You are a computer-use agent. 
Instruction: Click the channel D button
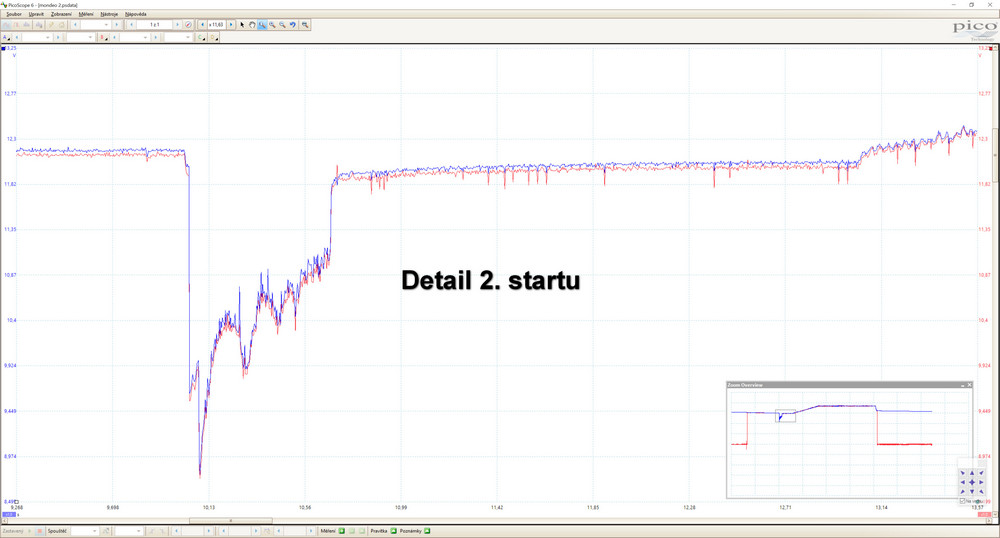pos(212,37)
